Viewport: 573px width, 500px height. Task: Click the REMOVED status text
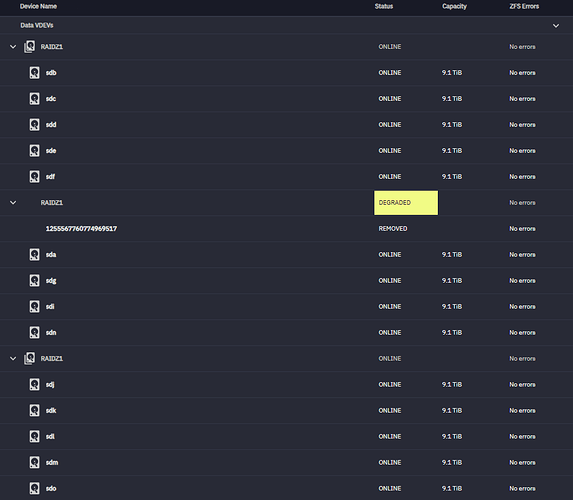point(393,229)
